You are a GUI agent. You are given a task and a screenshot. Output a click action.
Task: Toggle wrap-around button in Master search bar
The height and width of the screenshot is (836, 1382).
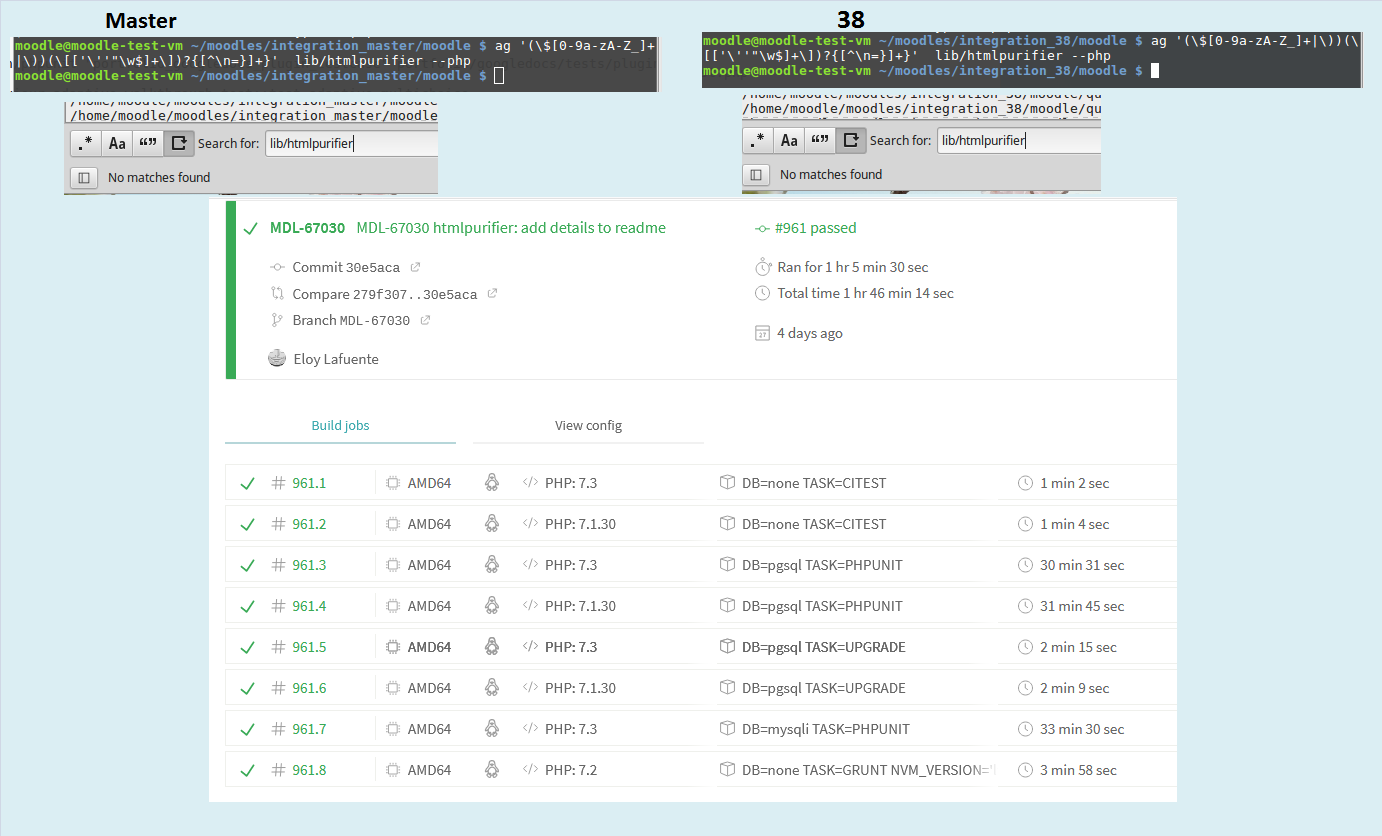(x=179, y=144)
